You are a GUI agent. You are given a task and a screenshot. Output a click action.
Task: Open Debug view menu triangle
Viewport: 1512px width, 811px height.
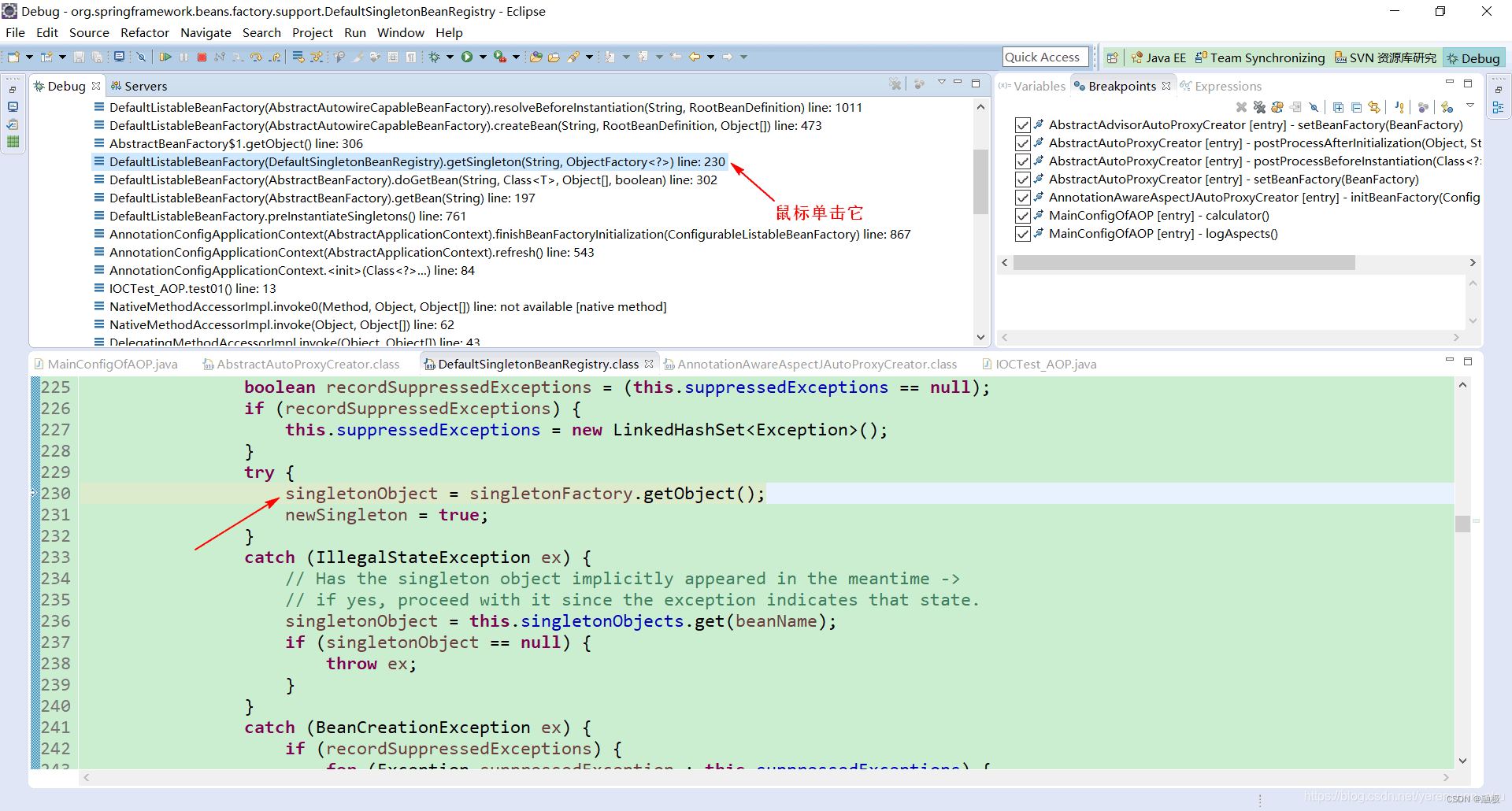(x=941, y=82)
